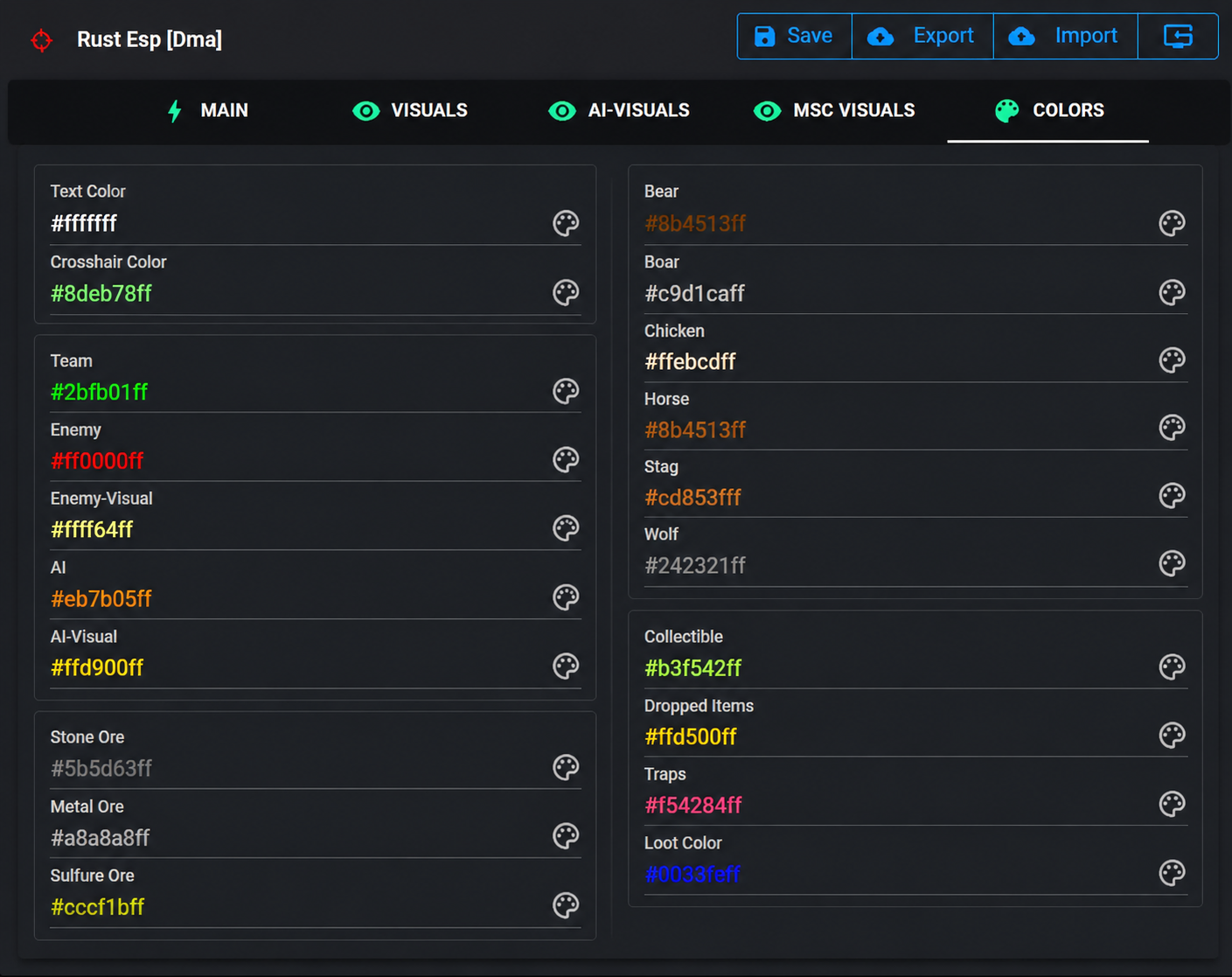Go to the MSC VISUALS tab
The width and height of the screenshot is (1232, 977).
pos(834,111)
